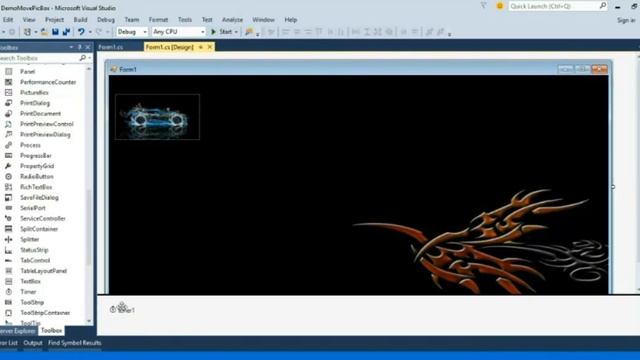Click in the Search Toolbox field
Image resolution: width=640 pixels, height=360 pixels.
coord(39,58)
